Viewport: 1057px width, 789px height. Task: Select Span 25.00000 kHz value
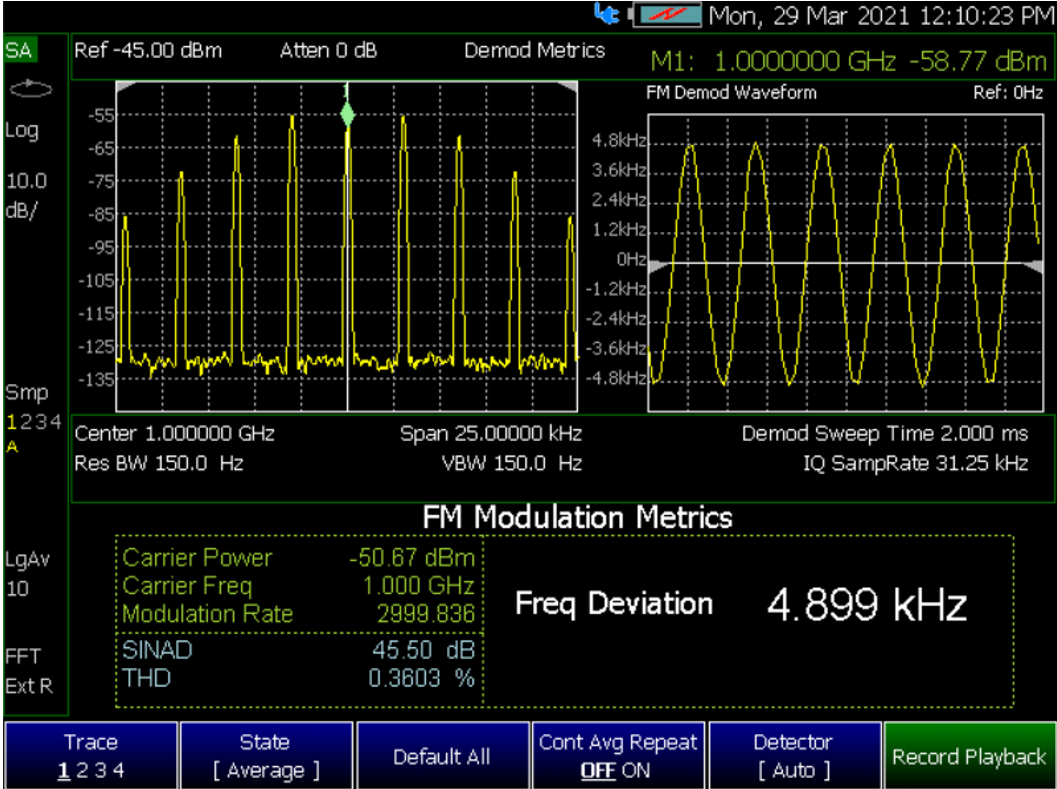(491, 433)
